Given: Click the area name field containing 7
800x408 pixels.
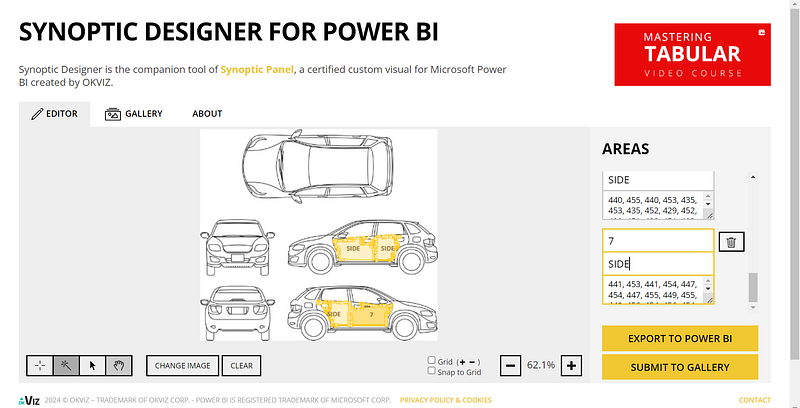Looking at the screenshot, I should 658,241.
